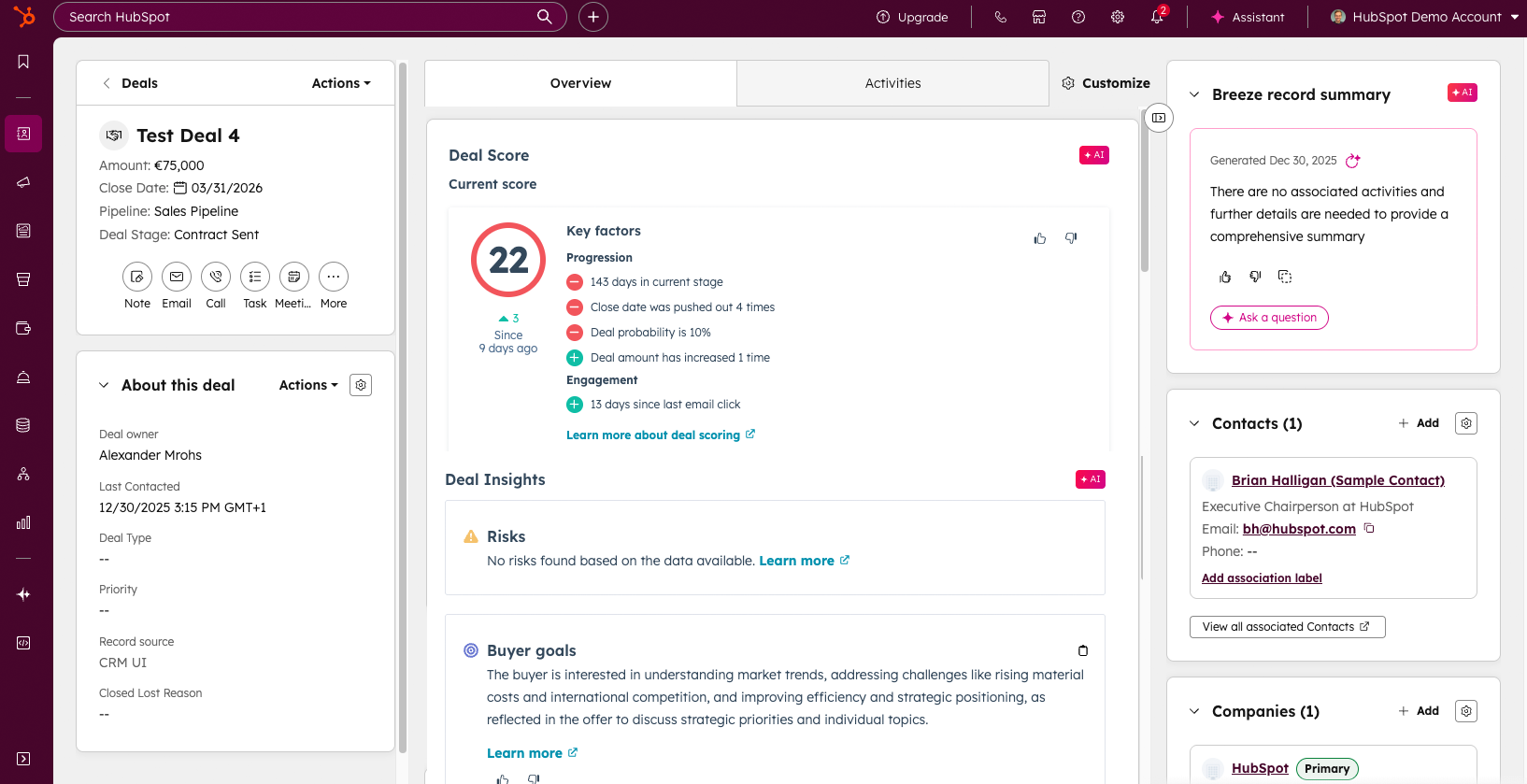
Task: Collapse the Contacts (1) card
Action: (1194, 423)
